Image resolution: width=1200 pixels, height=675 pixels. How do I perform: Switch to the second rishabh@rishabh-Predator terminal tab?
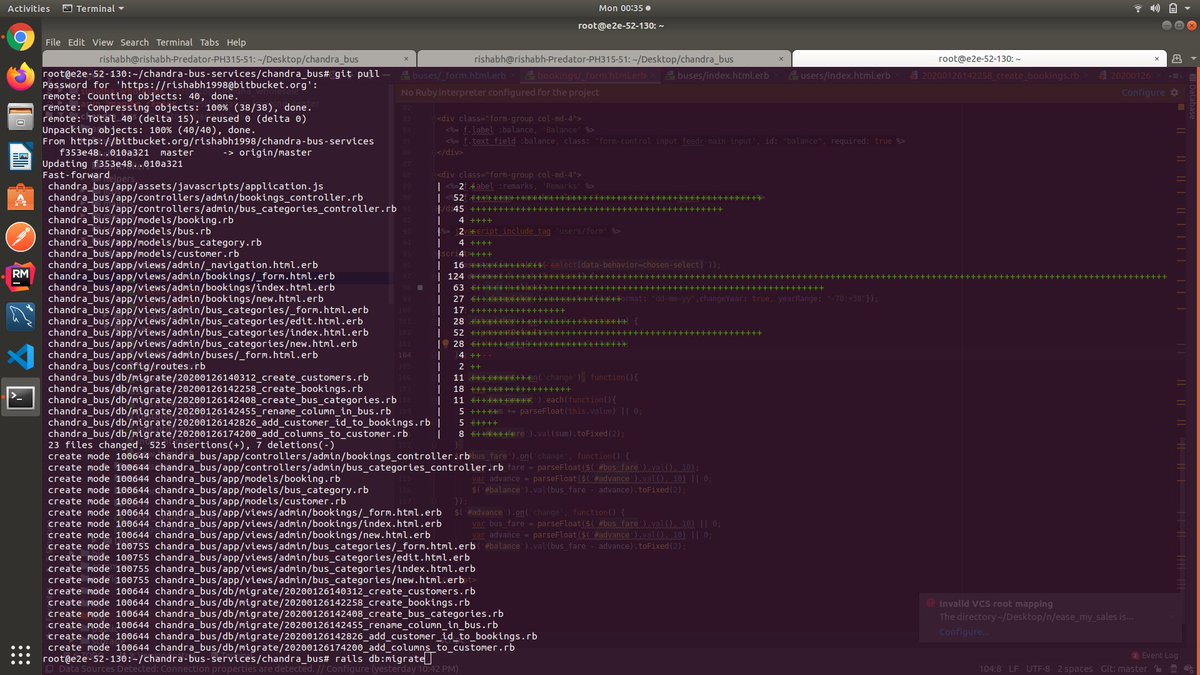(x=603, y=59)
